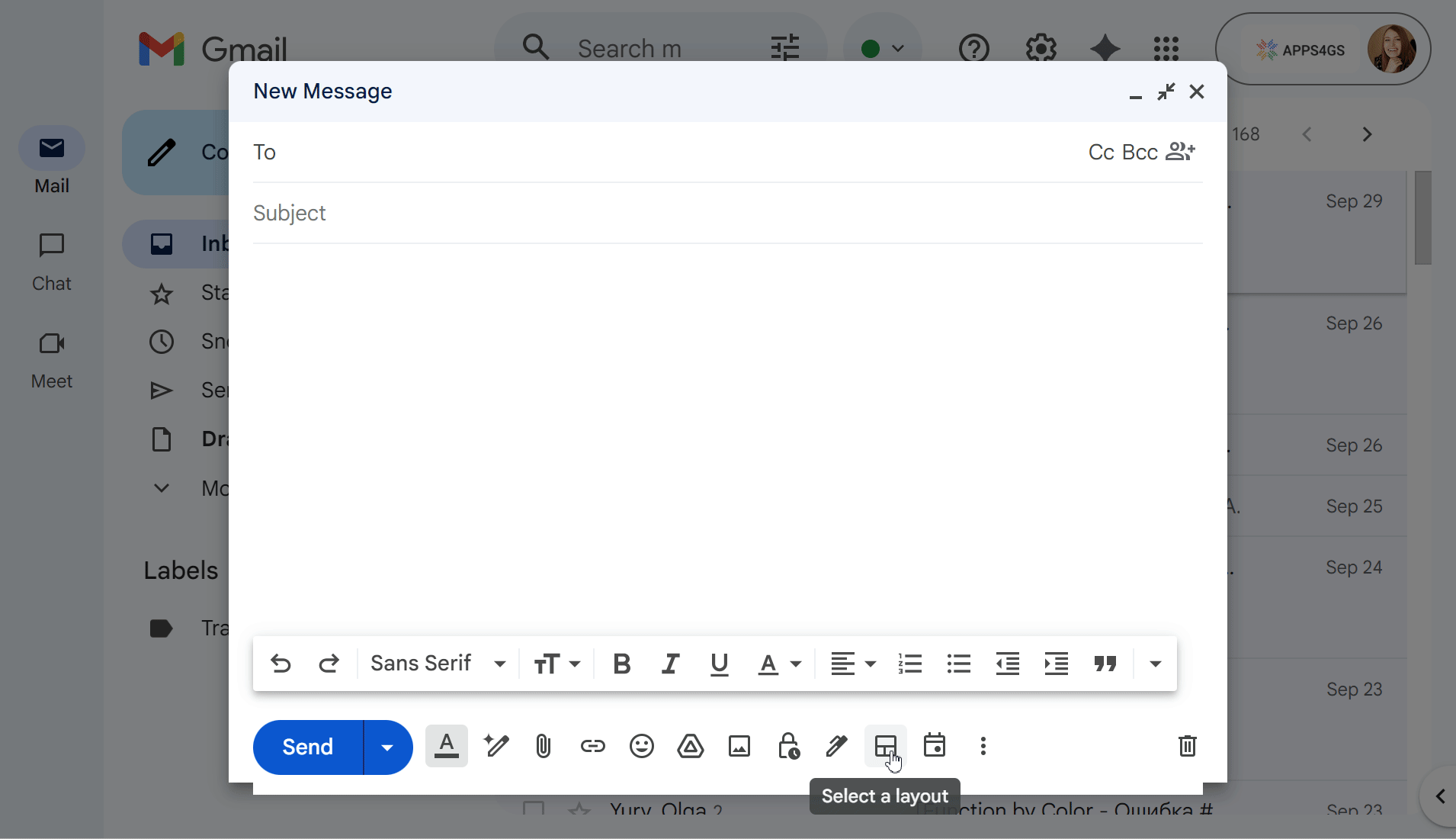Expand the text size dropdown
The height and width of the screenshot is (839, 1456).
(x=556, y=664)
